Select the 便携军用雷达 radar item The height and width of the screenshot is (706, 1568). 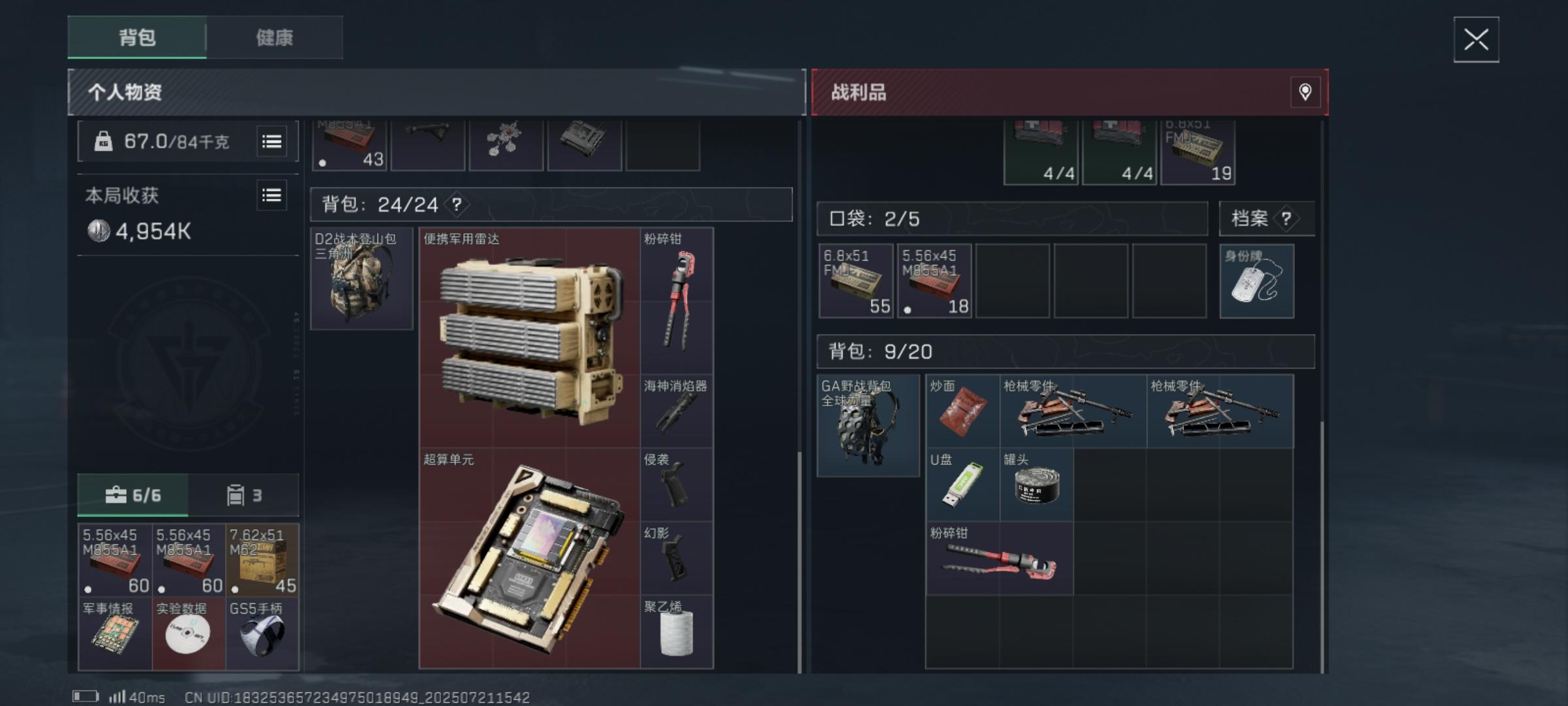click(x=529, y=337)
